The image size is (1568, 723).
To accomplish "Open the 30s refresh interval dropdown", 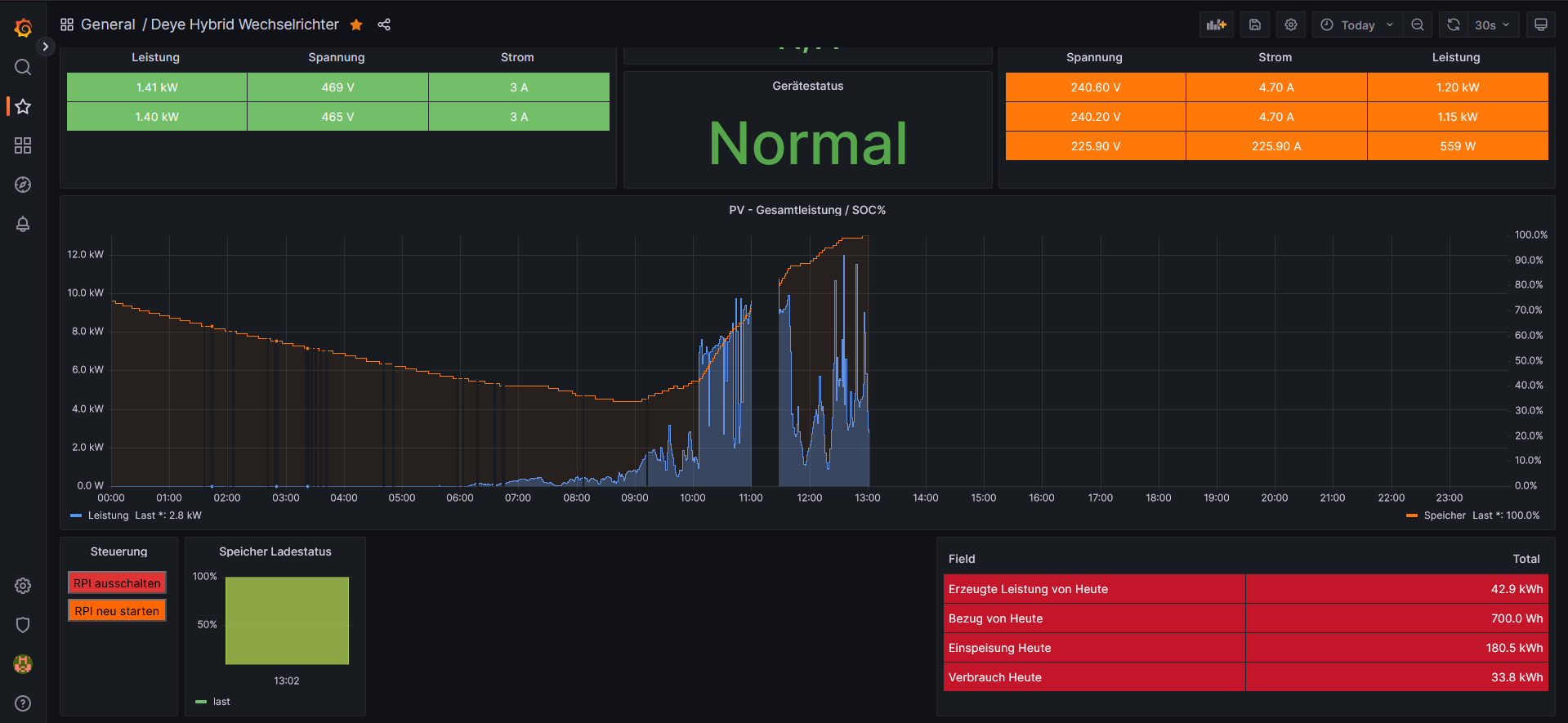I will [x=1492, y=25].
